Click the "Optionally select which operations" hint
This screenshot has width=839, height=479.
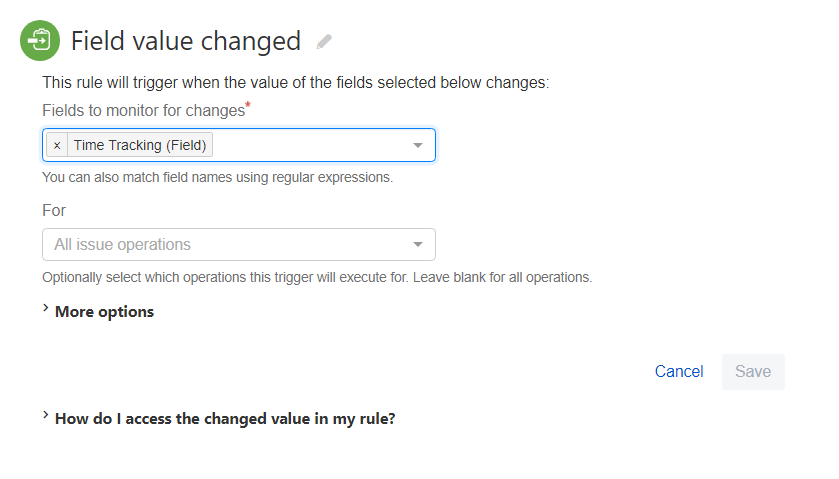coord(317,277)
